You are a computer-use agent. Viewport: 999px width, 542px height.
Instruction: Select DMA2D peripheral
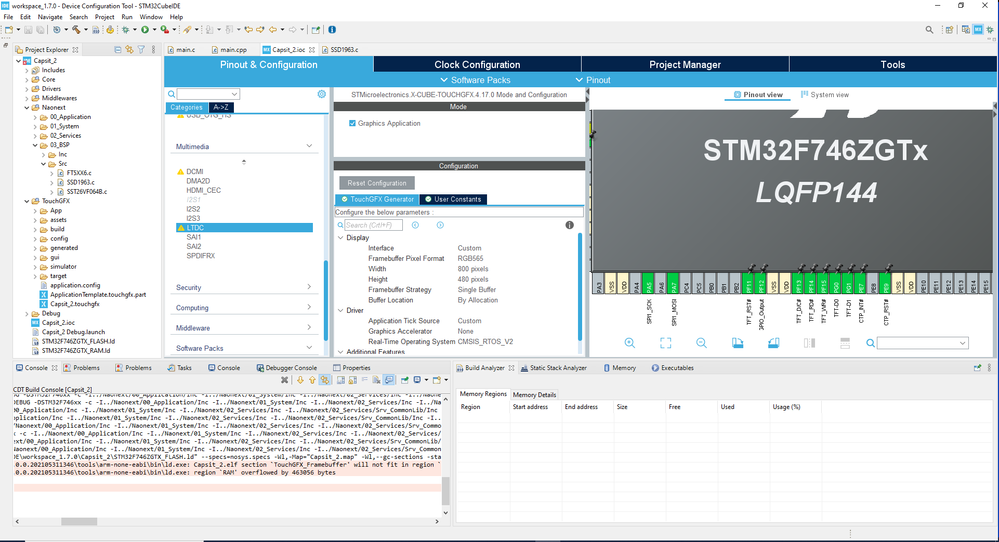pos(198,181)
